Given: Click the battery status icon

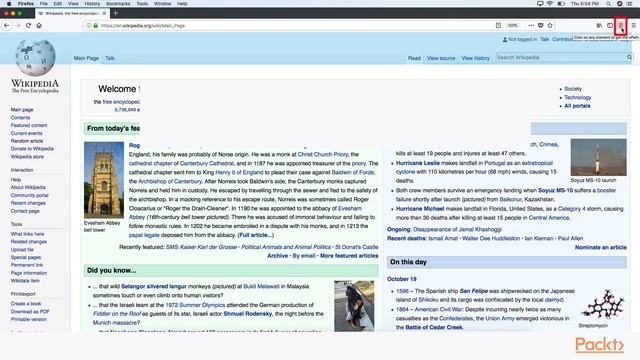Looking at the screenshot, I should click(561, 4).
